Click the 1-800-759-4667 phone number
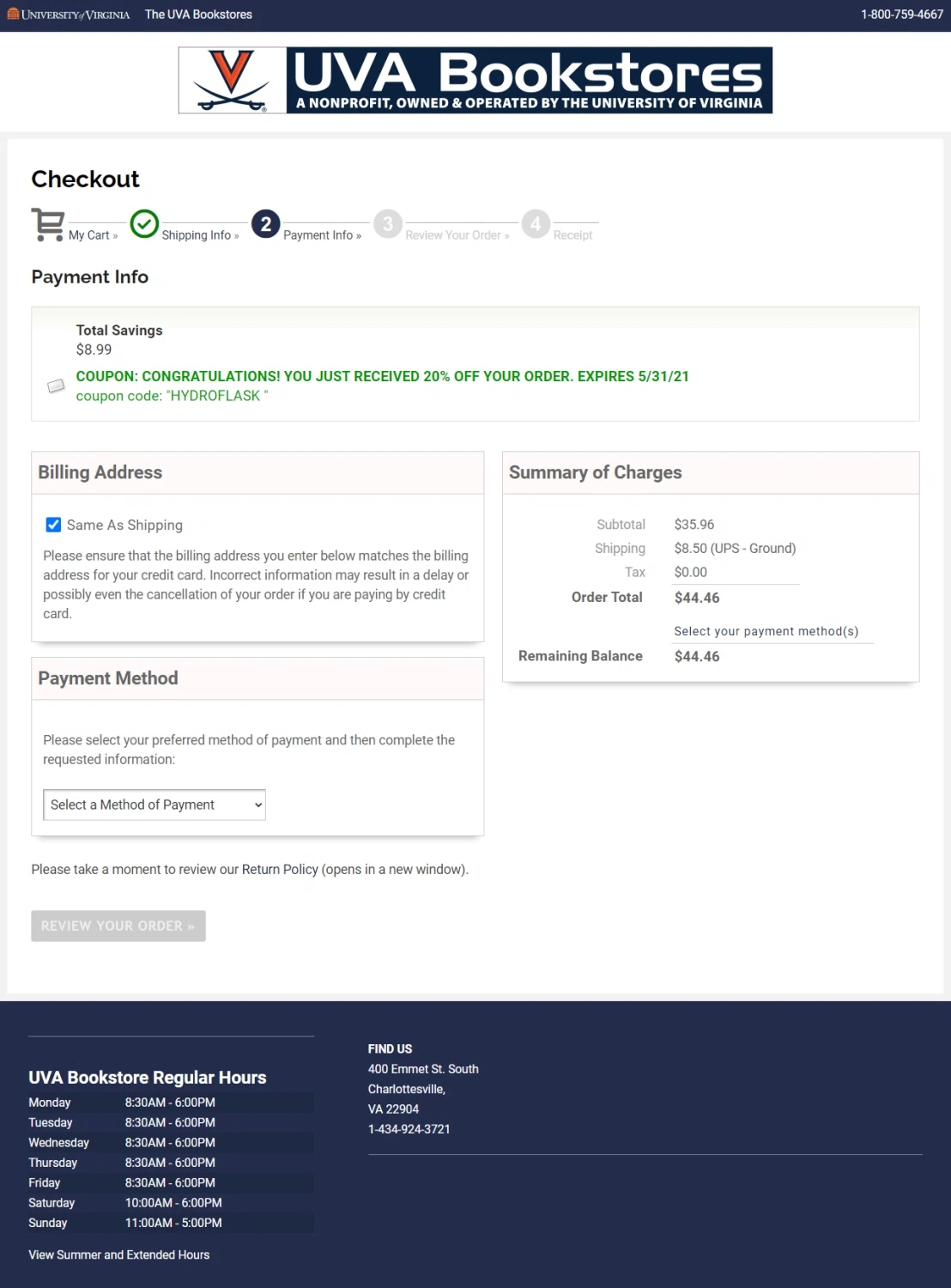951x1288 pixels. tap(902, 15)
